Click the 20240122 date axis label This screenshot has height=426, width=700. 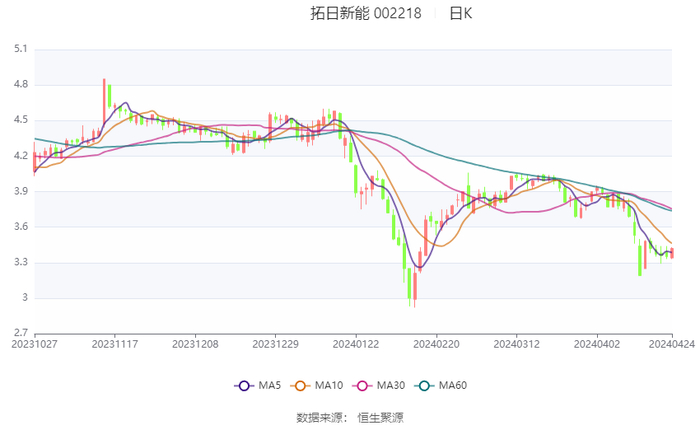(356, 343)
